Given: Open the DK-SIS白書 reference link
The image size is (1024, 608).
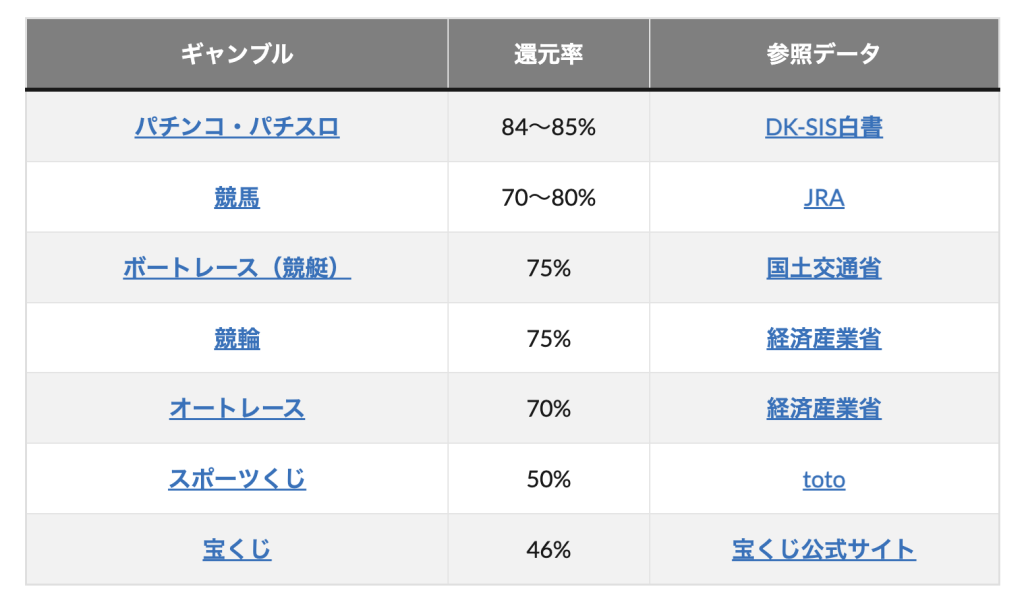Looking at the screenshot, I should (824, 127).
